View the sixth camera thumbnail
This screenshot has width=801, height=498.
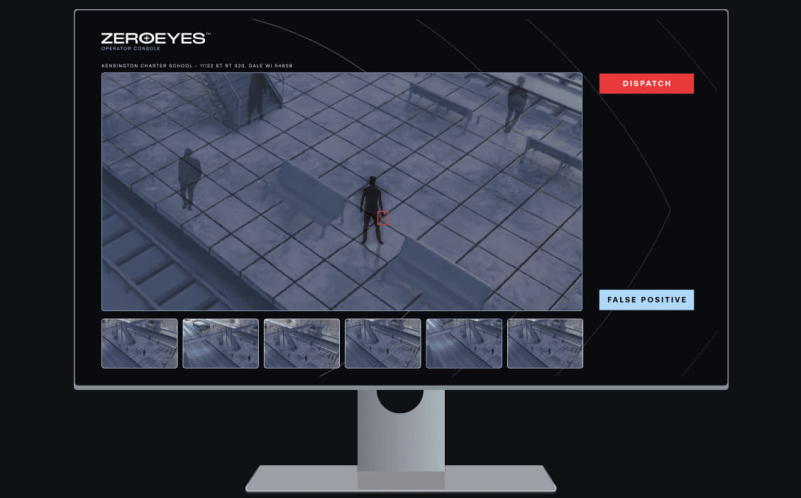(x=544, y=343)
